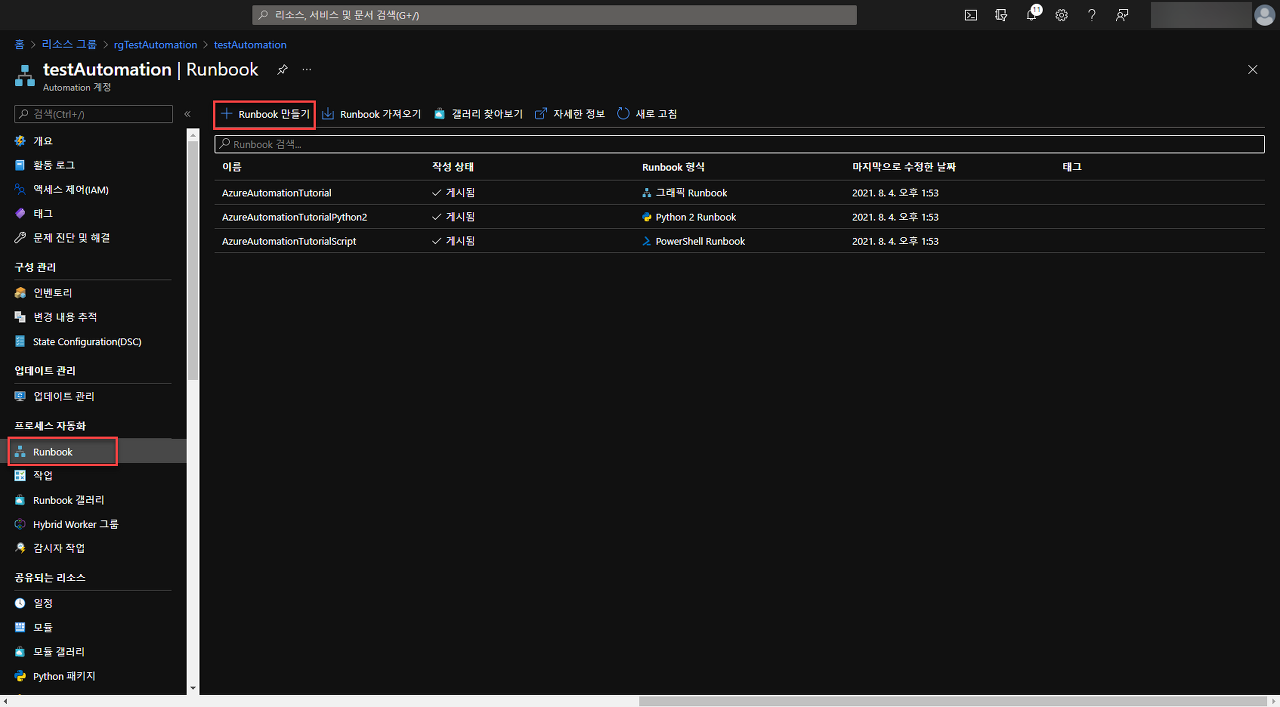Open directory and subscription filter icon
The image size is (1280, 707).
(1001, 15)
